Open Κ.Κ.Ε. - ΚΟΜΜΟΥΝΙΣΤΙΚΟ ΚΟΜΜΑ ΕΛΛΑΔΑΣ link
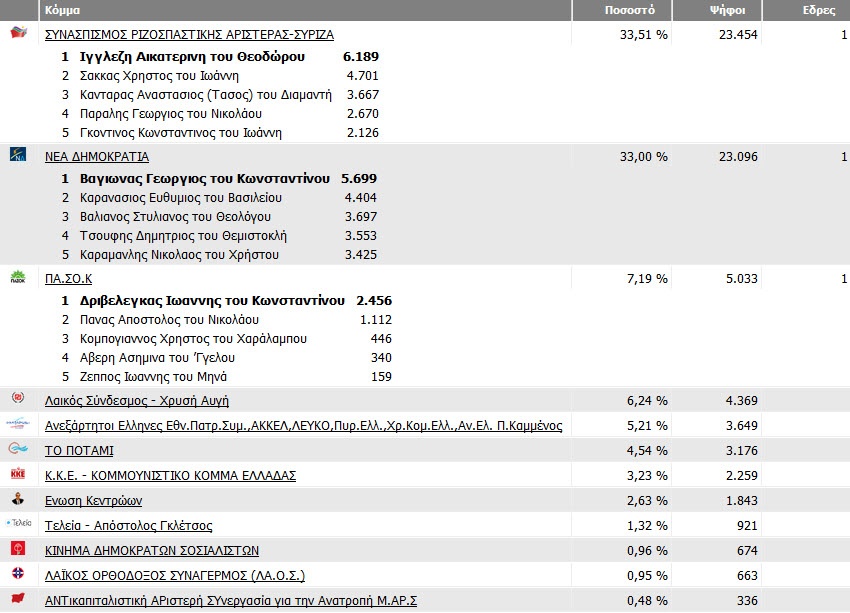 (x=170, y=475)
